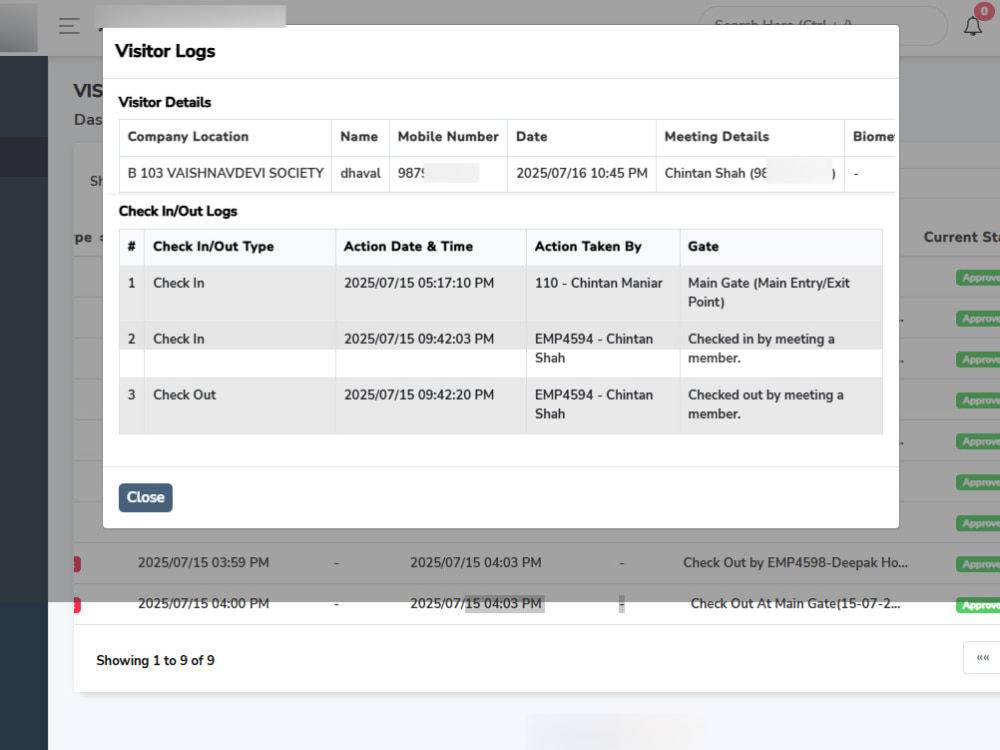Close the Visitor Logs dialog
1000x750 pixels.
coord(145,497)
